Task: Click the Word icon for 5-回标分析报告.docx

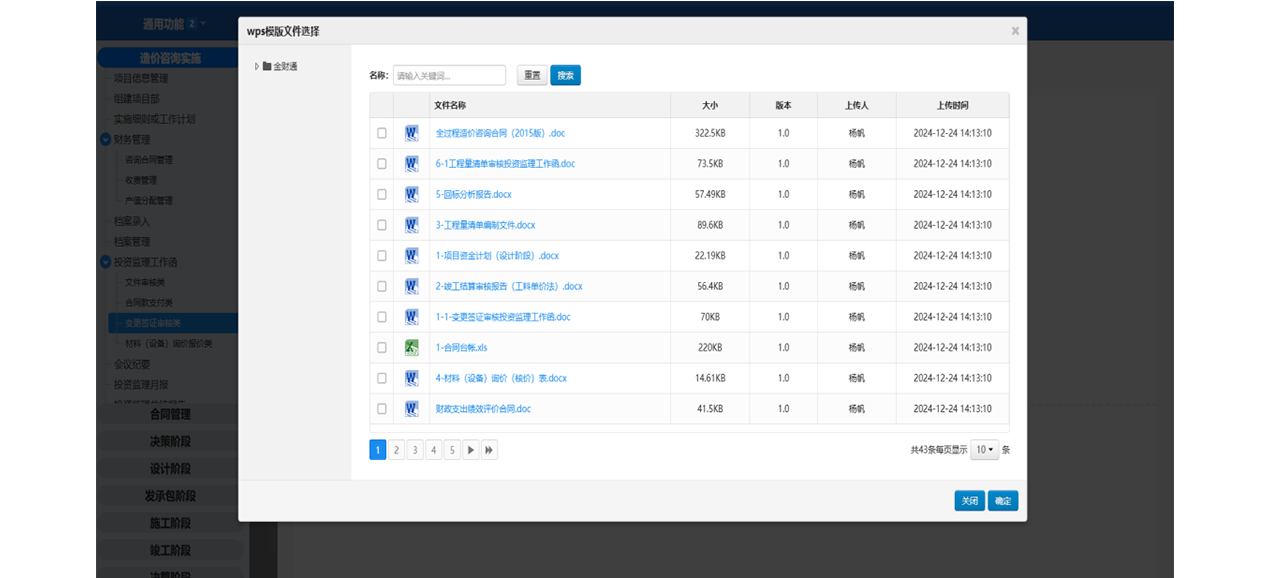Action: click(x=411, y=194)
